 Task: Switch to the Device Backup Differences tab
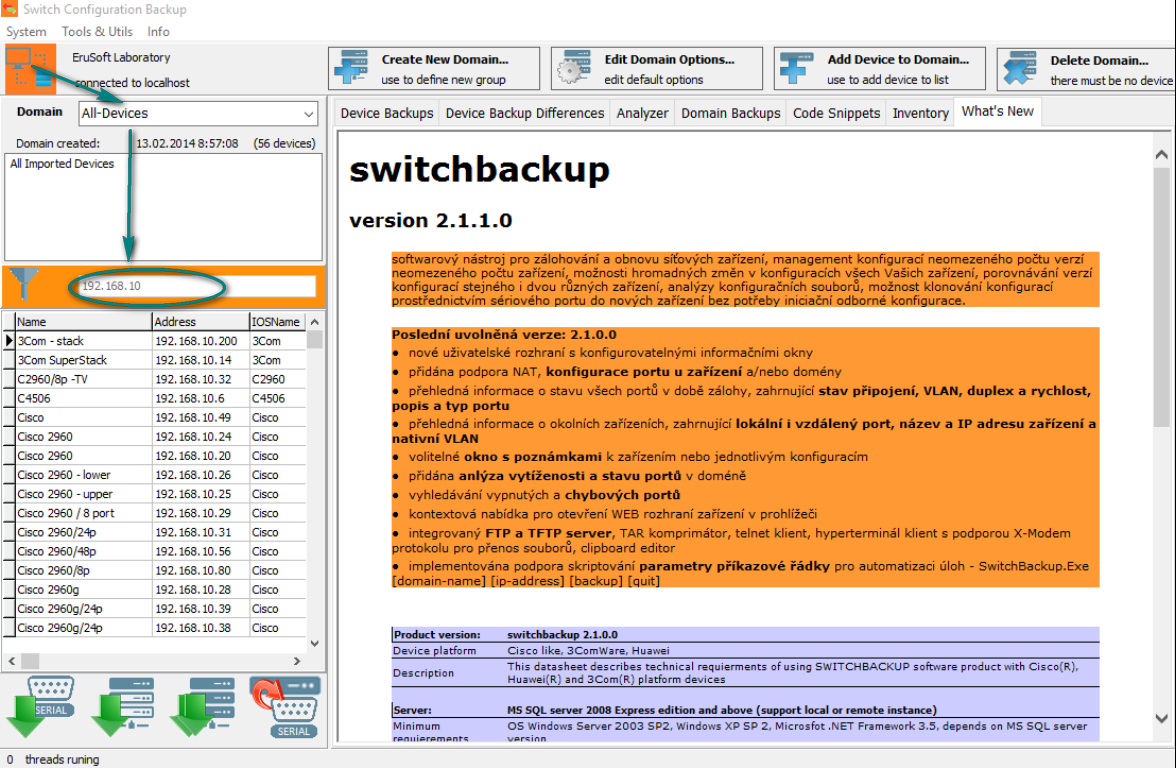tap(525, 113)
